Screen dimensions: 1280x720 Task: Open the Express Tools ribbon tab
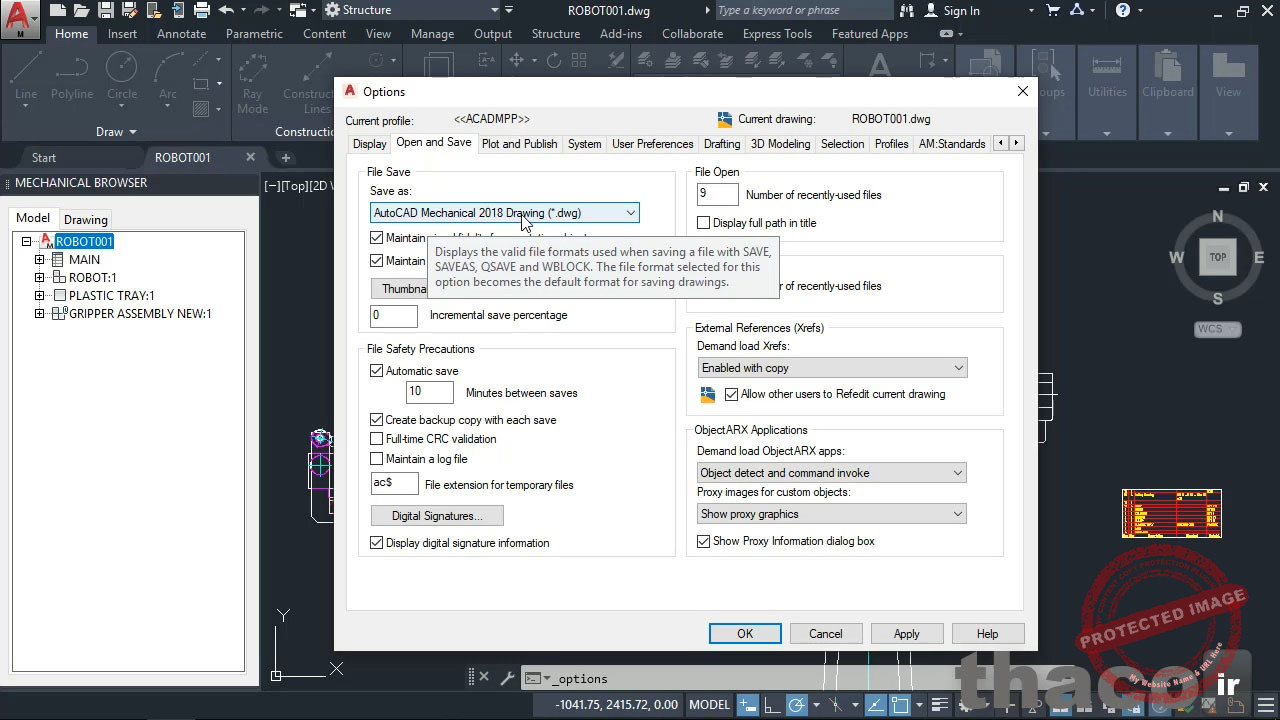(x=777, y=33)
